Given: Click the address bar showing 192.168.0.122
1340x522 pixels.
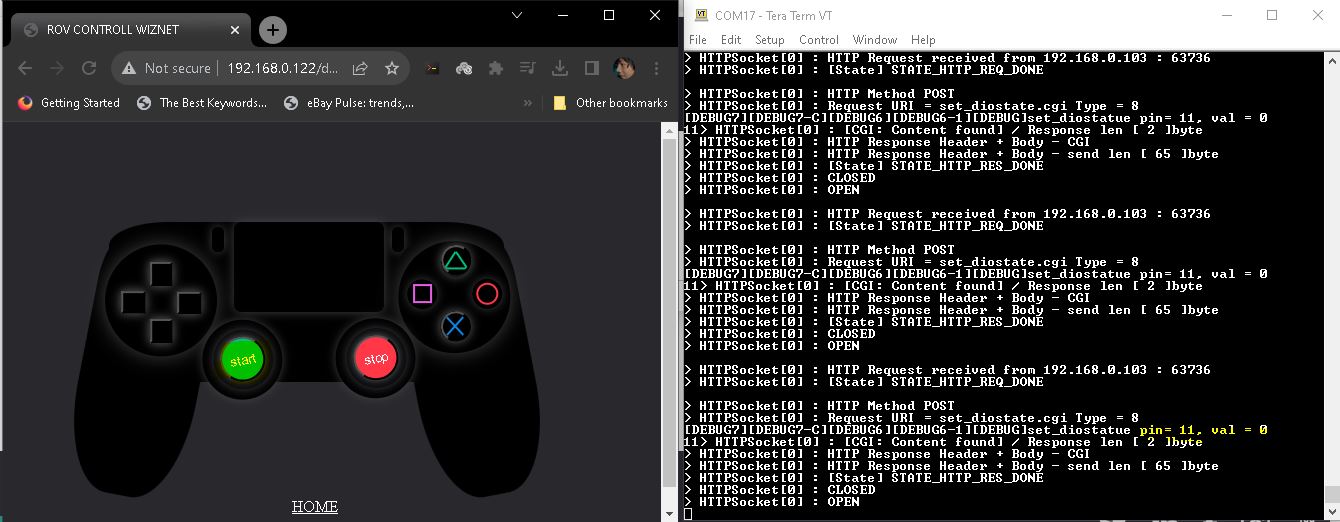Looking at the screenshot, I should click(282, 68).
